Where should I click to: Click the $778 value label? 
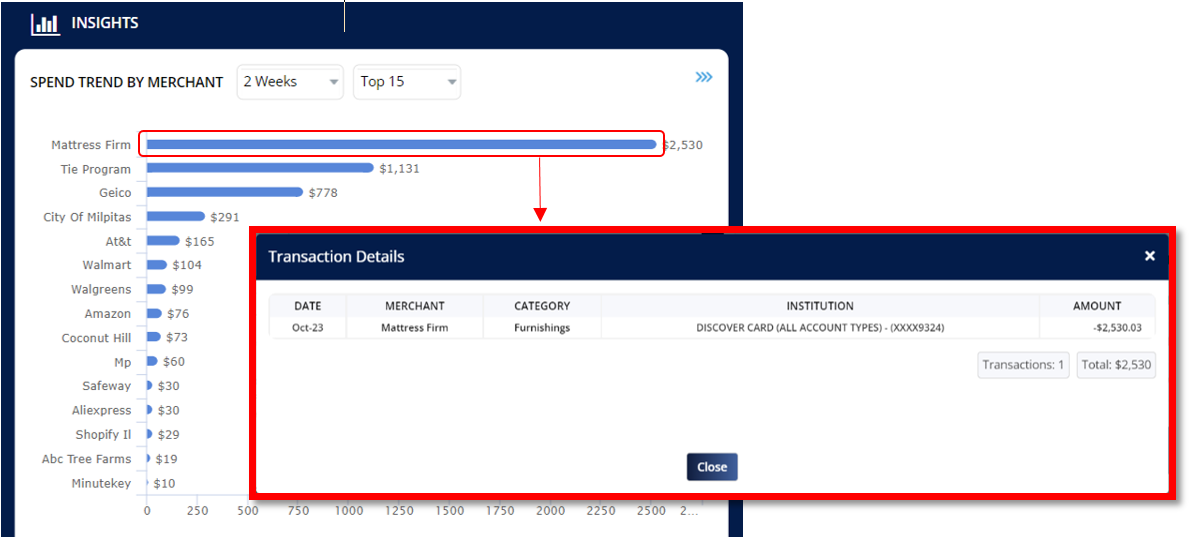[323, 193]
